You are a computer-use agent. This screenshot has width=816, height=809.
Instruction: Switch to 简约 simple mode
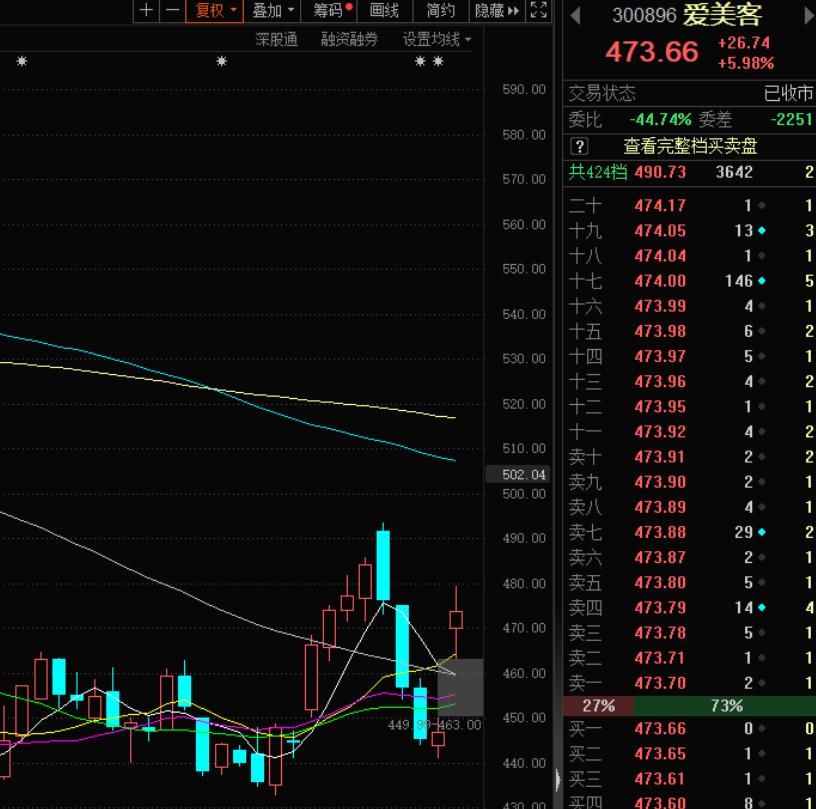pos(440,10)
